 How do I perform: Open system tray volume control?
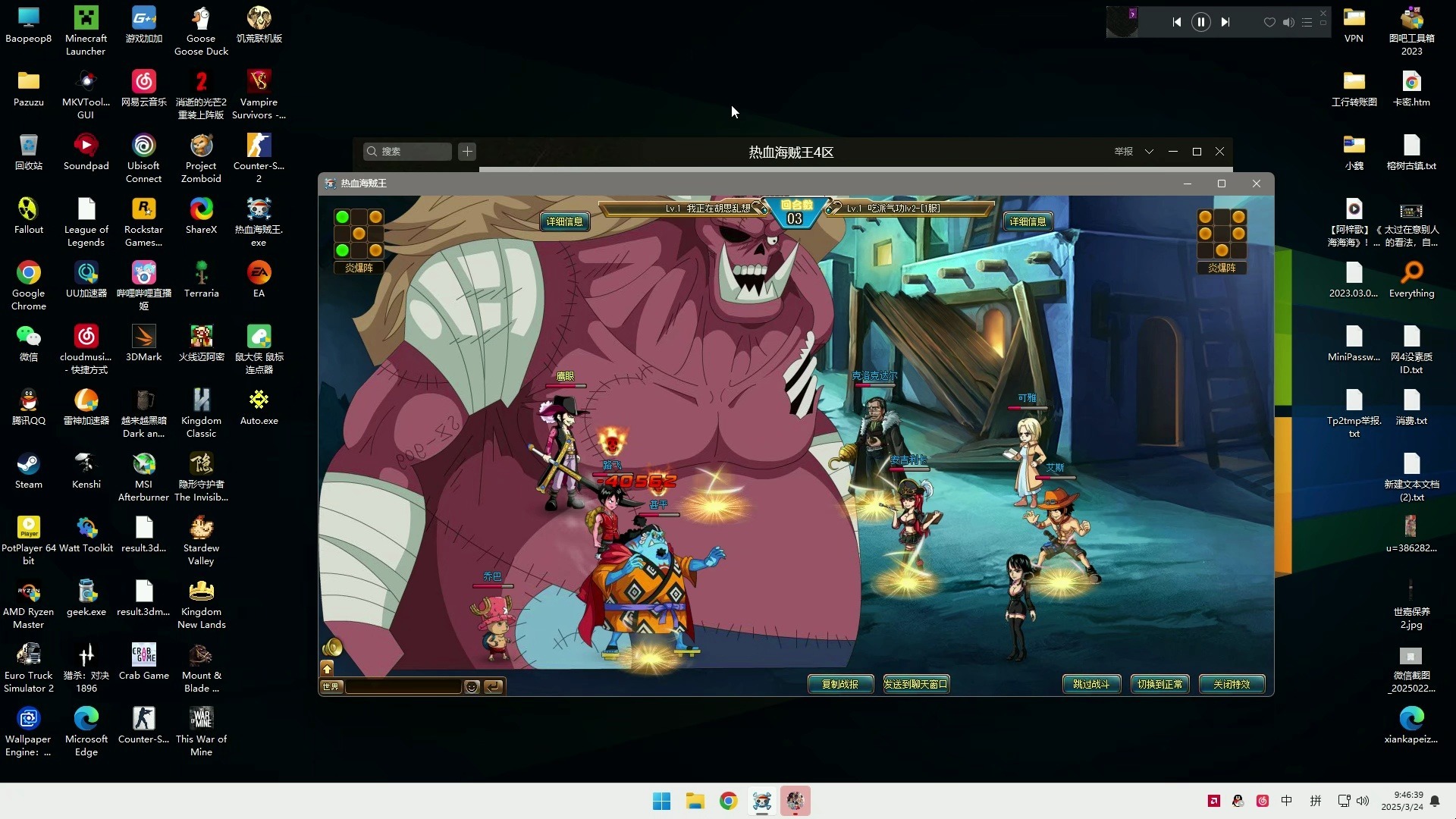click(1363, 801)
